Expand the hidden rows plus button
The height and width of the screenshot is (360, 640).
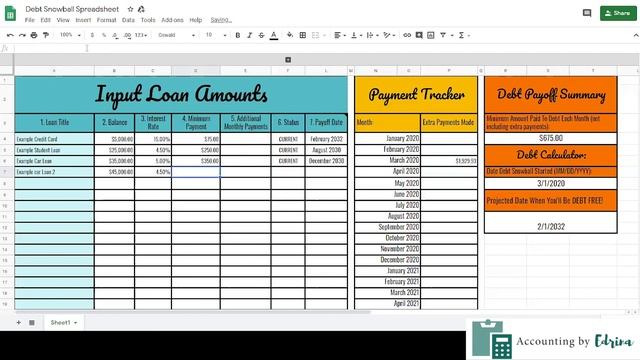tap(288, 60)
